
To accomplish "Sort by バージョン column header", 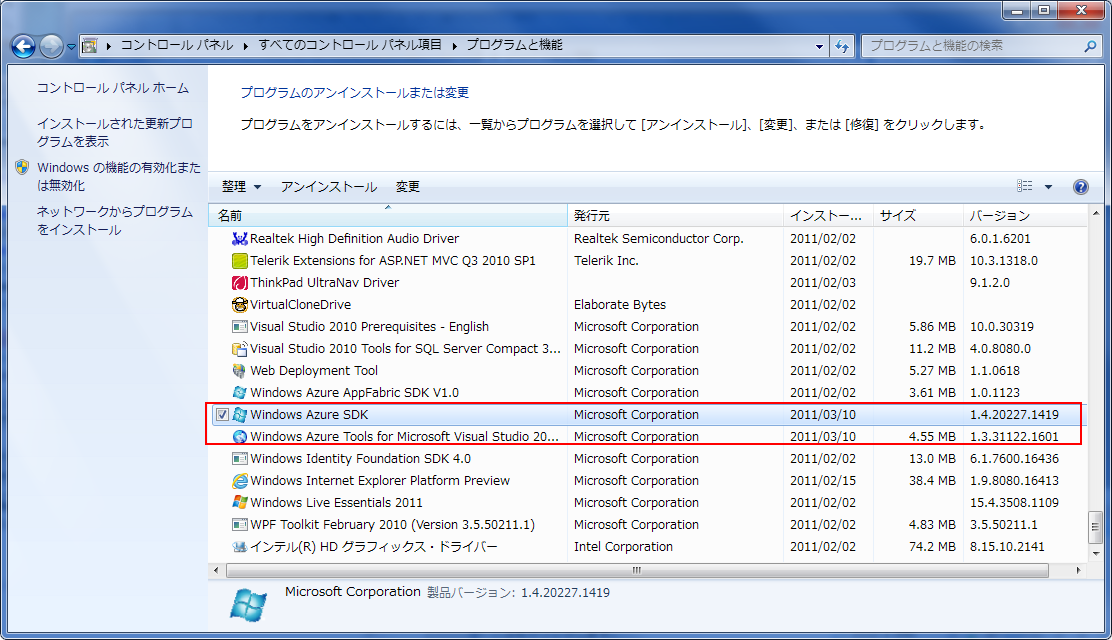I will coord(1024,215).
